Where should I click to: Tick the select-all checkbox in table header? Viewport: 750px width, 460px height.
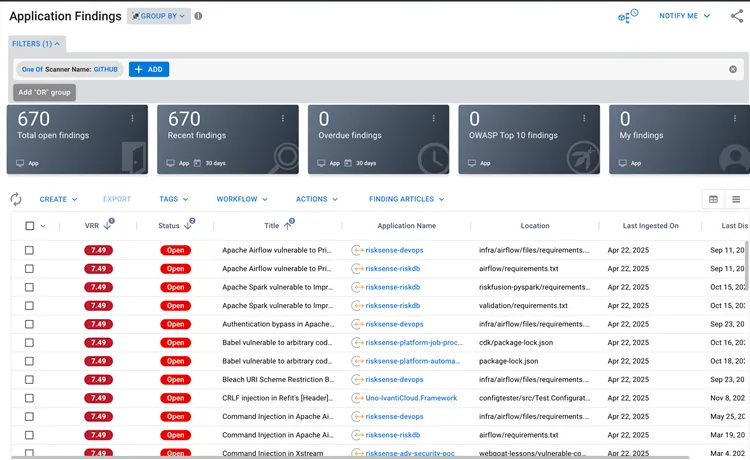30,226
